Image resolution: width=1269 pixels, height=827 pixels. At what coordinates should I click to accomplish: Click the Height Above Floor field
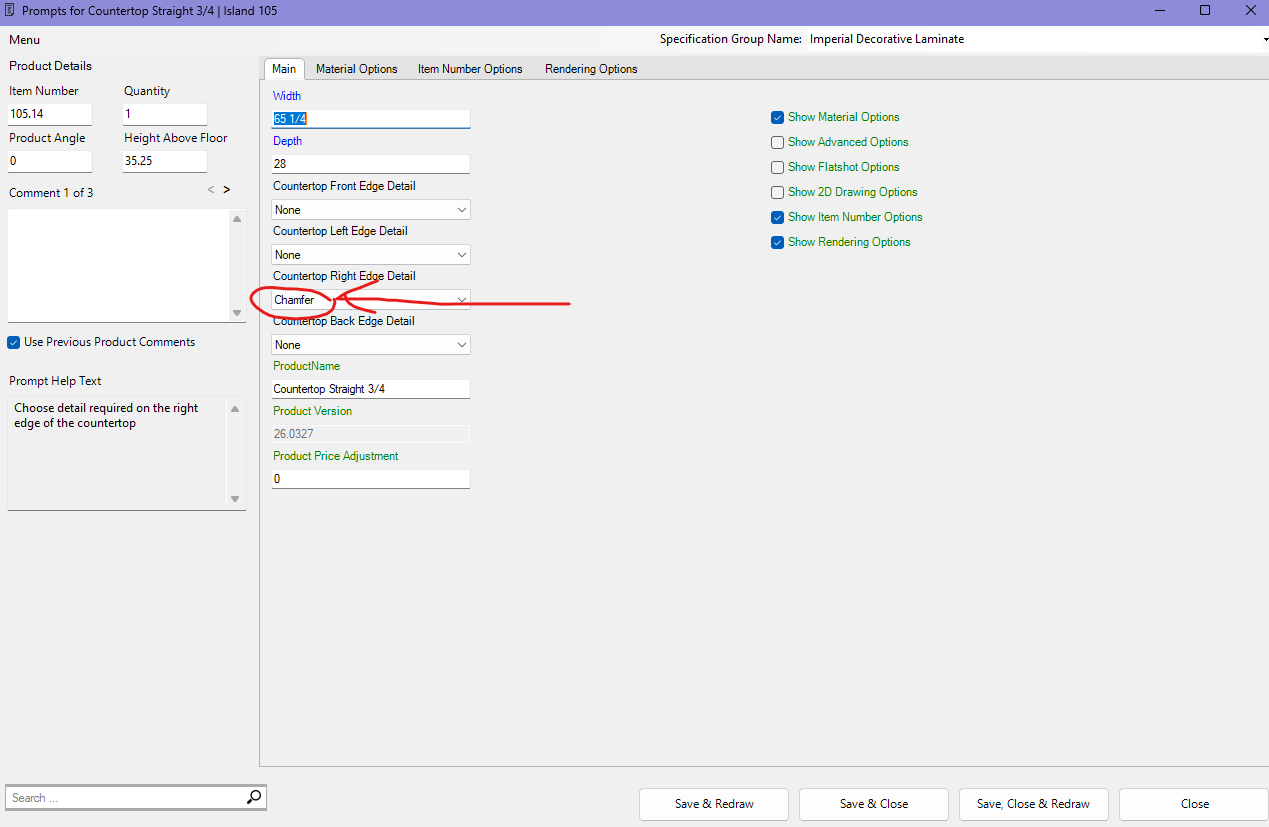coord(165,160)
